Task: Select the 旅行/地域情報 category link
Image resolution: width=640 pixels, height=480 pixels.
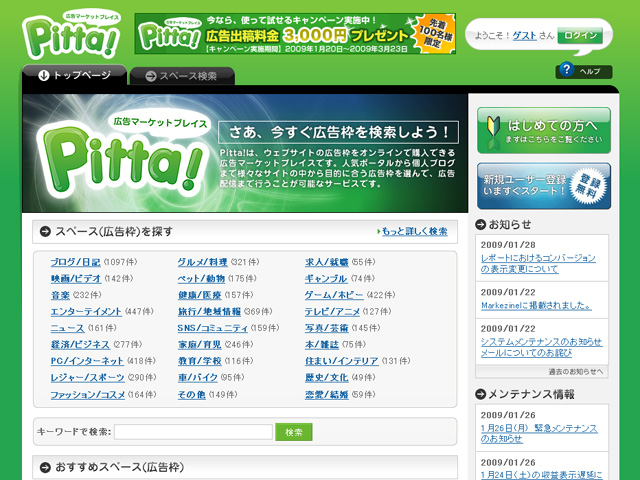Action: [x=209, y=311]
